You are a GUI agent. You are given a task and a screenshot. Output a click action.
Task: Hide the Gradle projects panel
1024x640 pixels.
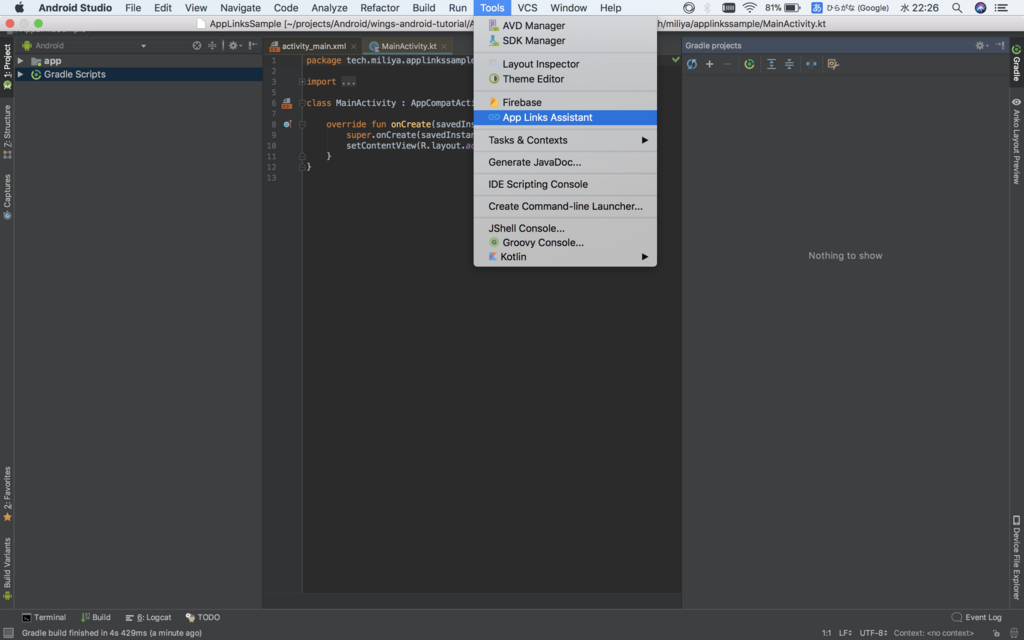[1000, 45]
